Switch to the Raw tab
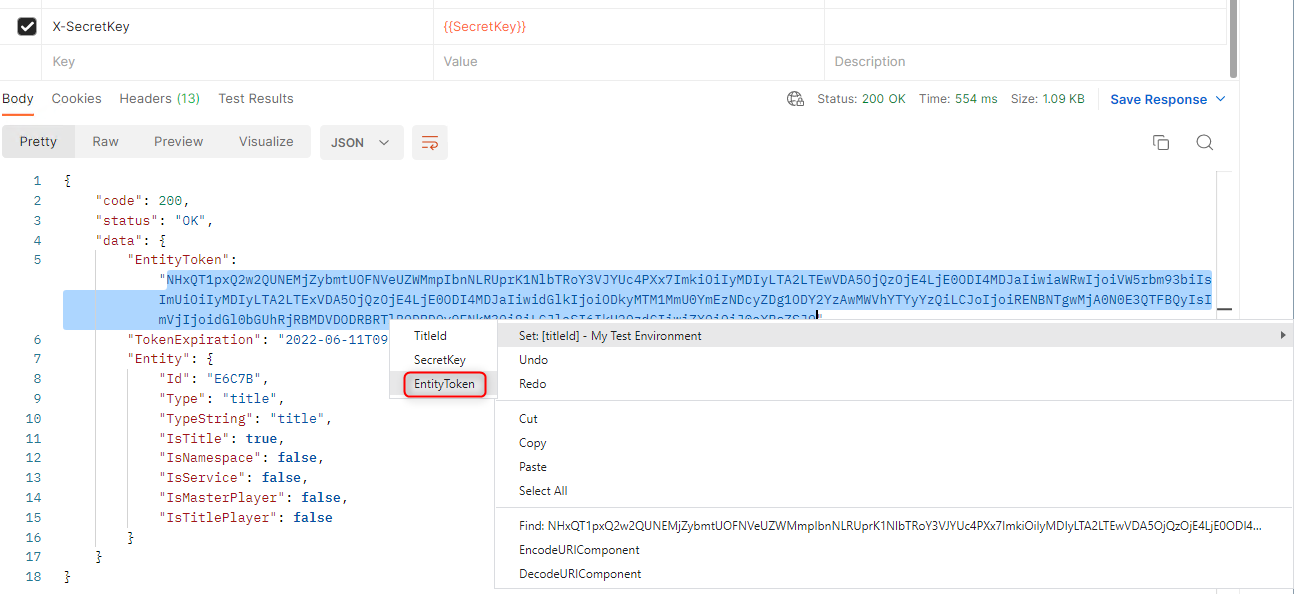1294x594 pixels. pos(105,141)
